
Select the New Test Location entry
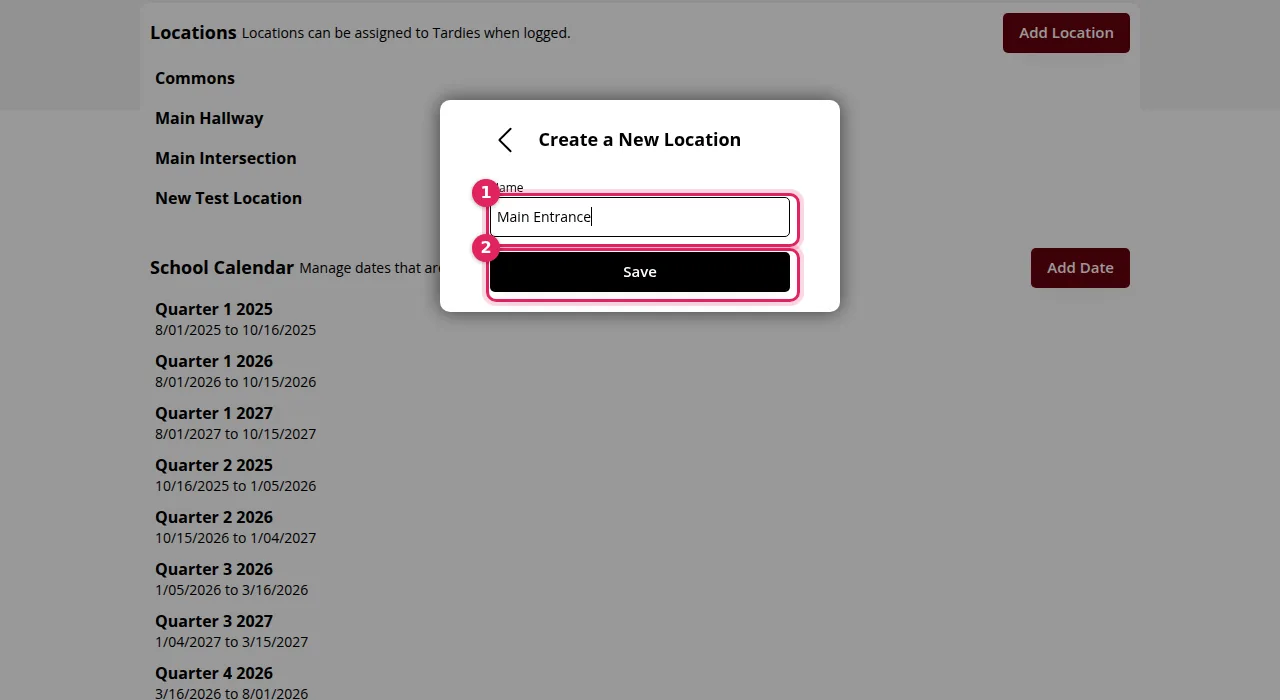coord(228,198)
